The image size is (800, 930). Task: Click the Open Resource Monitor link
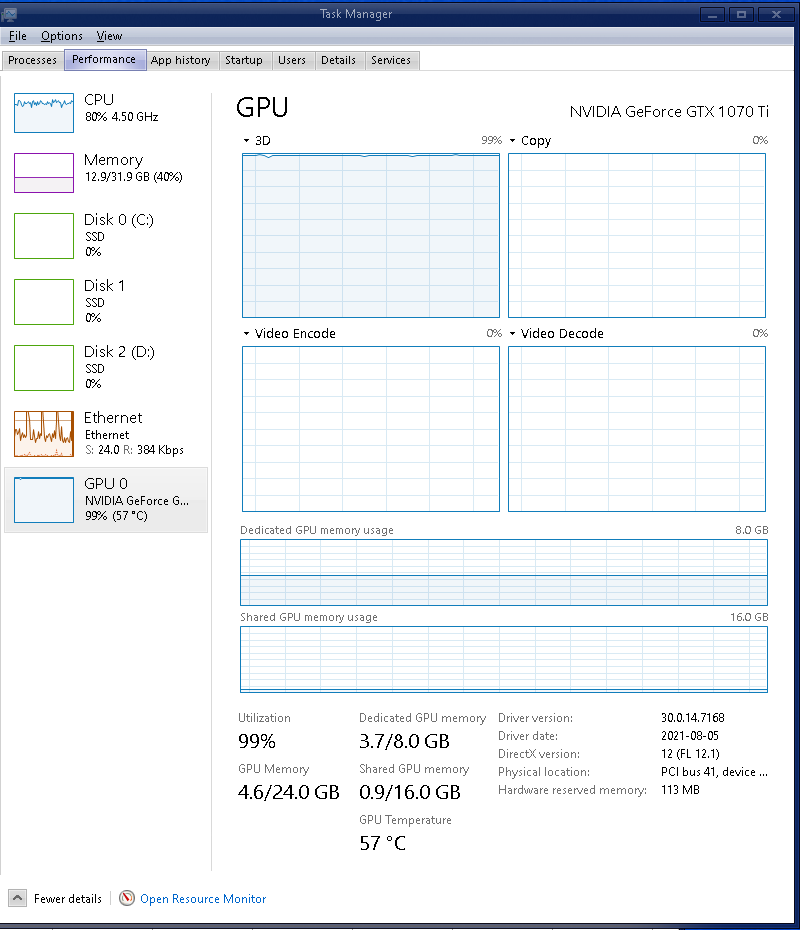click(203, 899)
